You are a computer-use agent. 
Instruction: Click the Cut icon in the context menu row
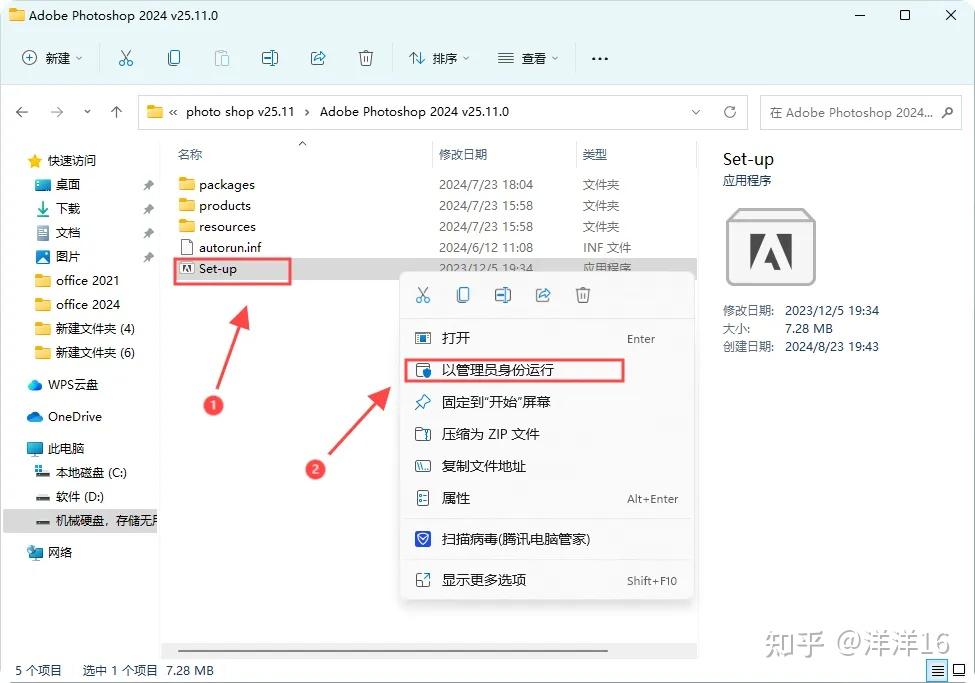tap(423, 295)
